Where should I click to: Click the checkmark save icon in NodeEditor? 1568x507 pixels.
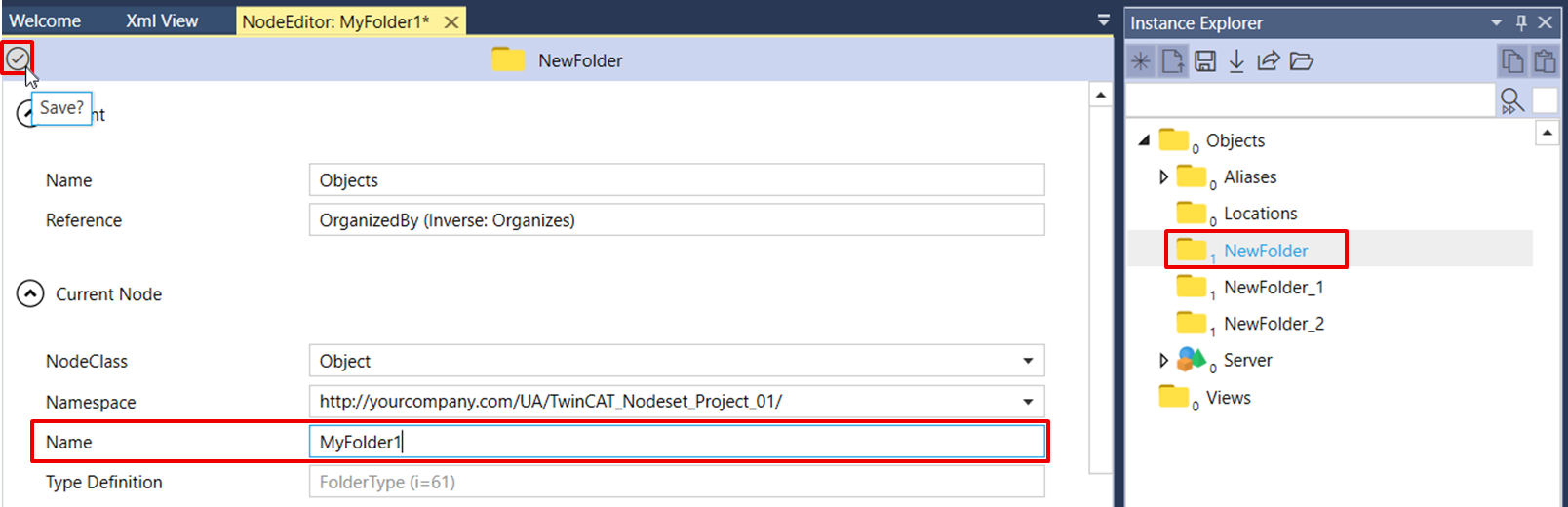pyautogui.click(x=17, y=59)
